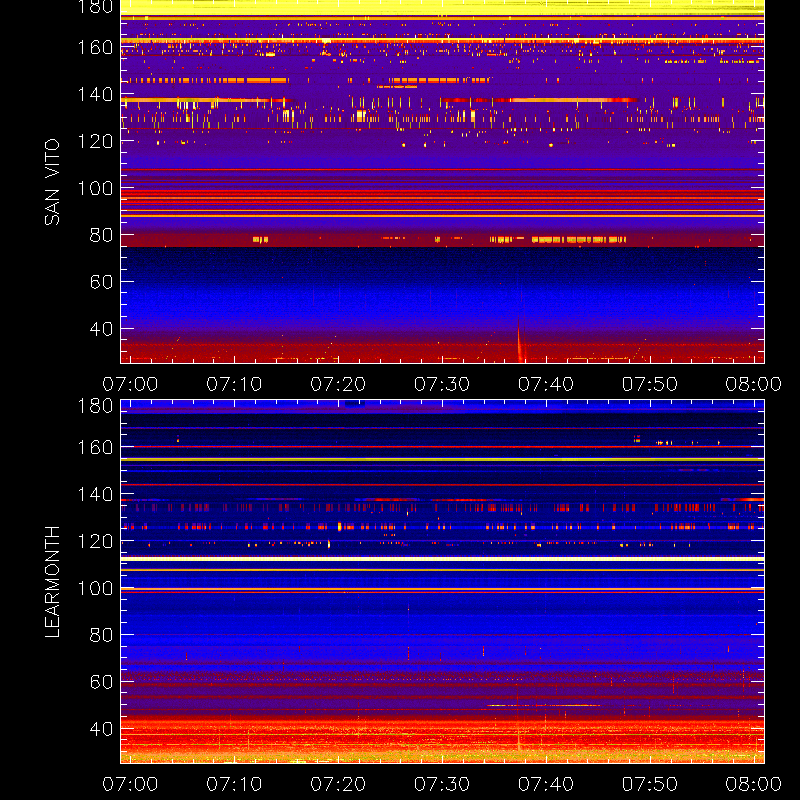Click 07:10 time label under Learmonth plot
The width and height of the screenshot is (800, 800).
click(234, 784)
